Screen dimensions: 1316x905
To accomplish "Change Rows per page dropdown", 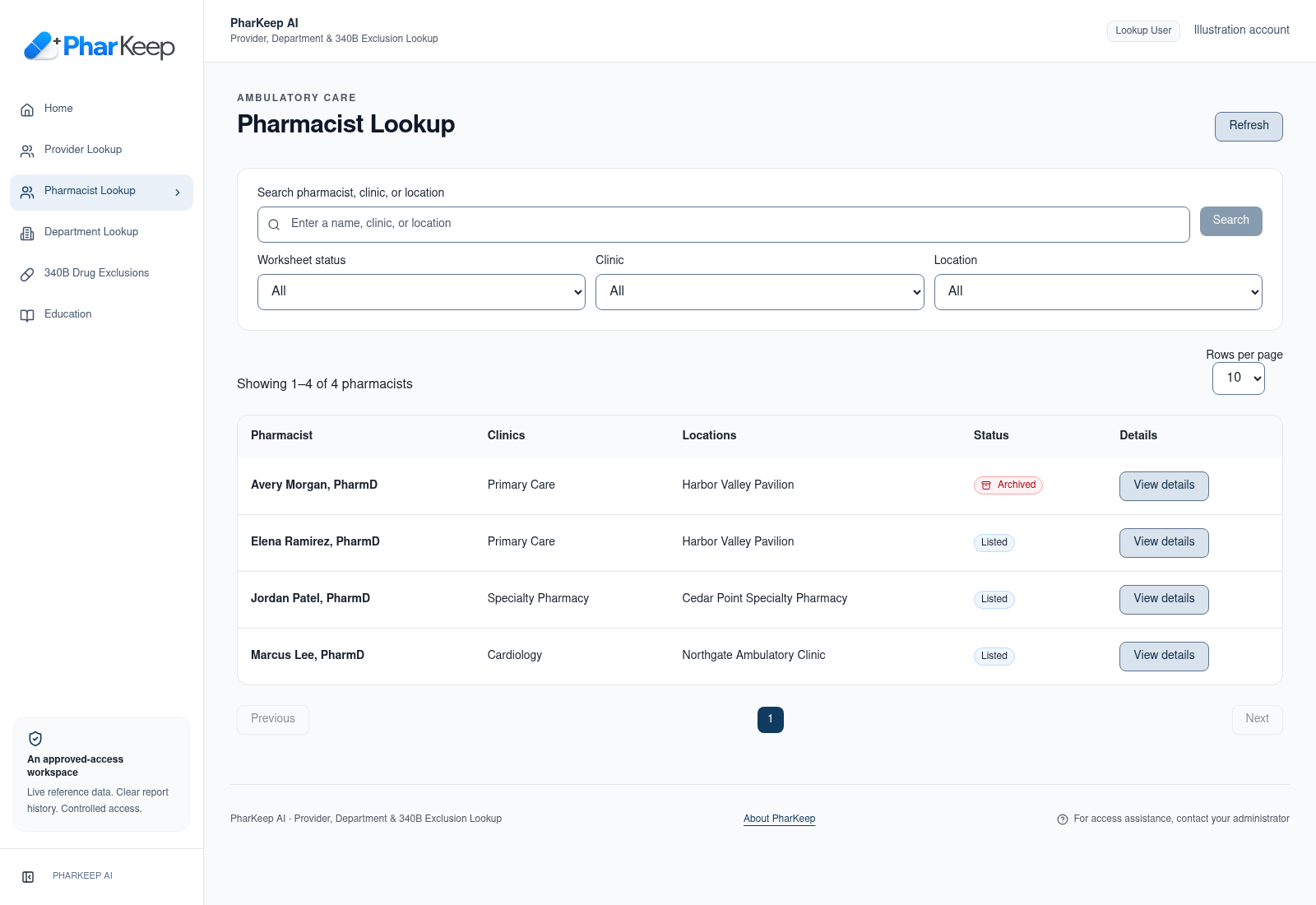I will pyautogui.click(x=1238, y=378).
